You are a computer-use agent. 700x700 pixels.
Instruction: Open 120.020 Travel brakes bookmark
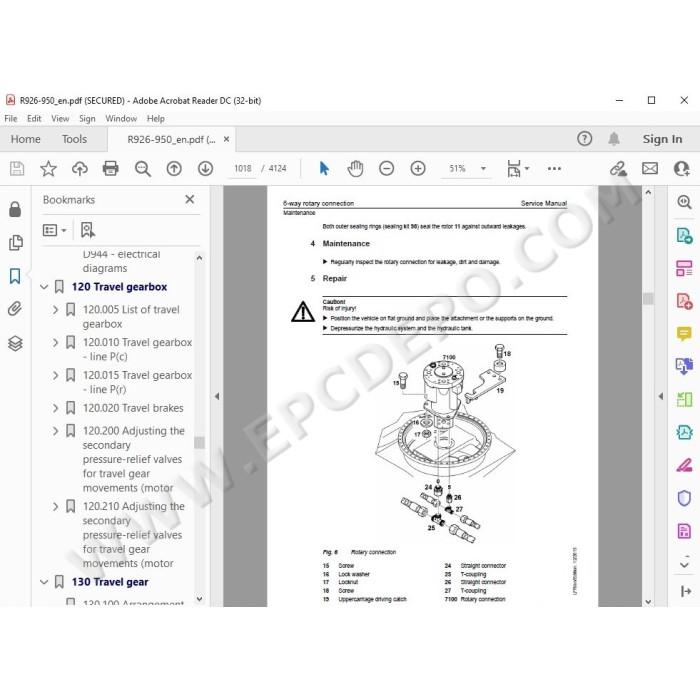[133, 408]
